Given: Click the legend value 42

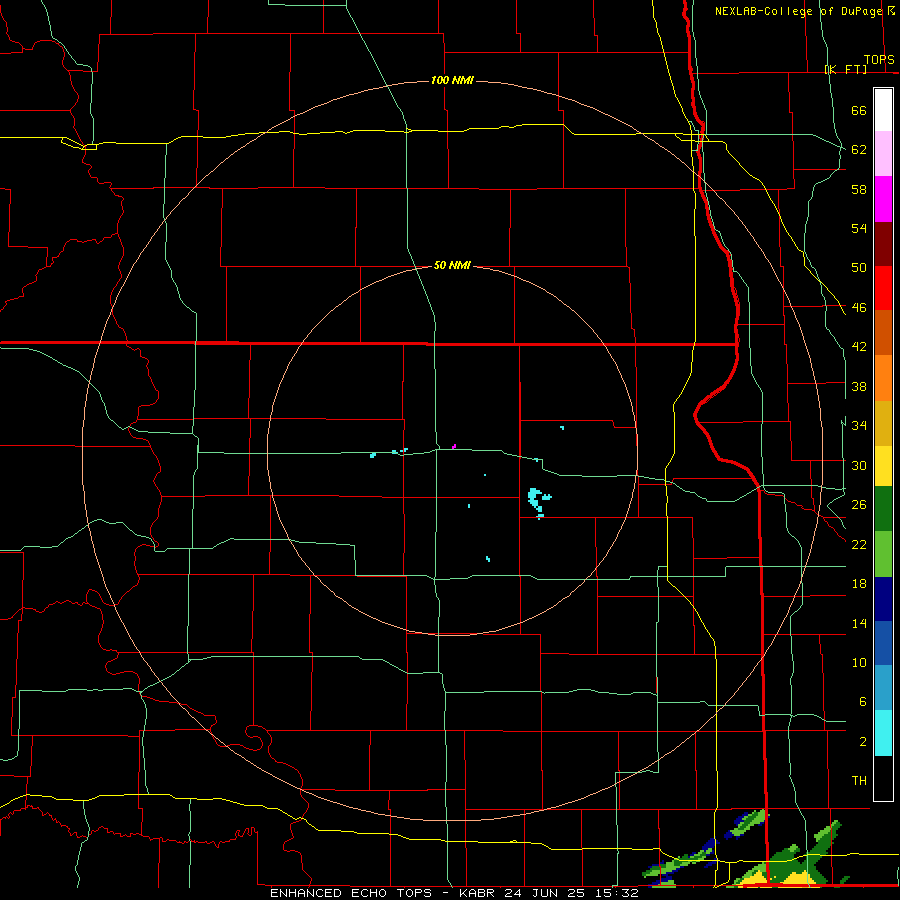Looking at the screenshot, I should coord(859,346).
